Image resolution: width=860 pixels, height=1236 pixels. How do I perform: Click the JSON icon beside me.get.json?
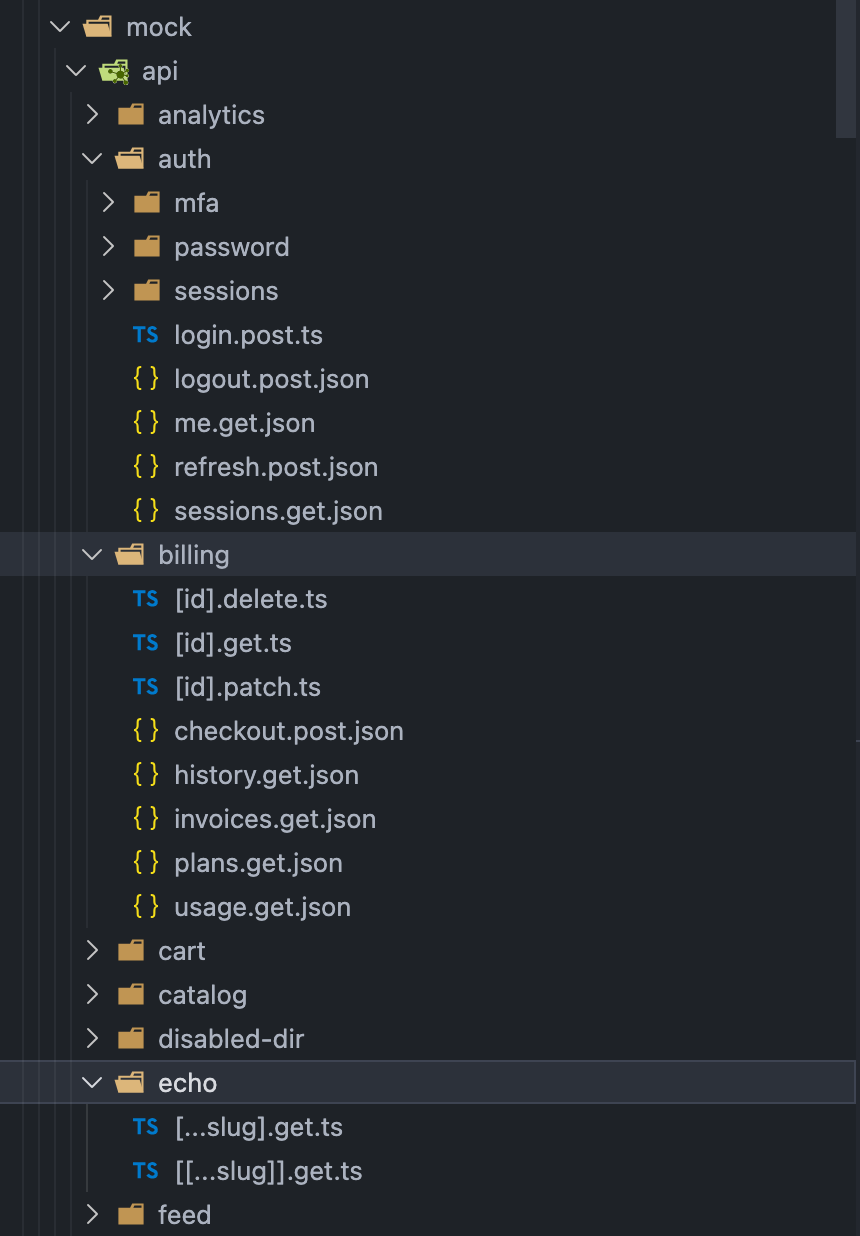[x=146, y=423]
